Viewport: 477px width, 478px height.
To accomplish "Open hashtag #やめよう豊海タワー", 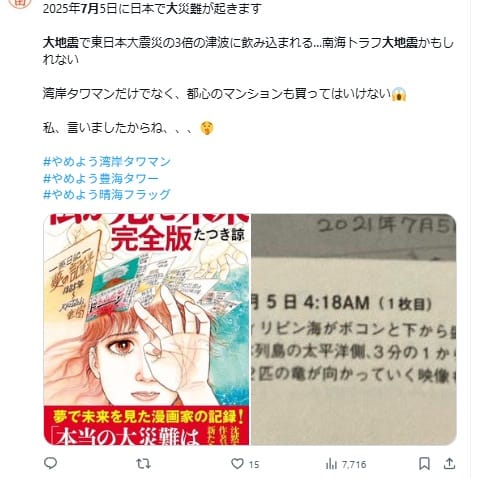I will click(x=101, y=178).
